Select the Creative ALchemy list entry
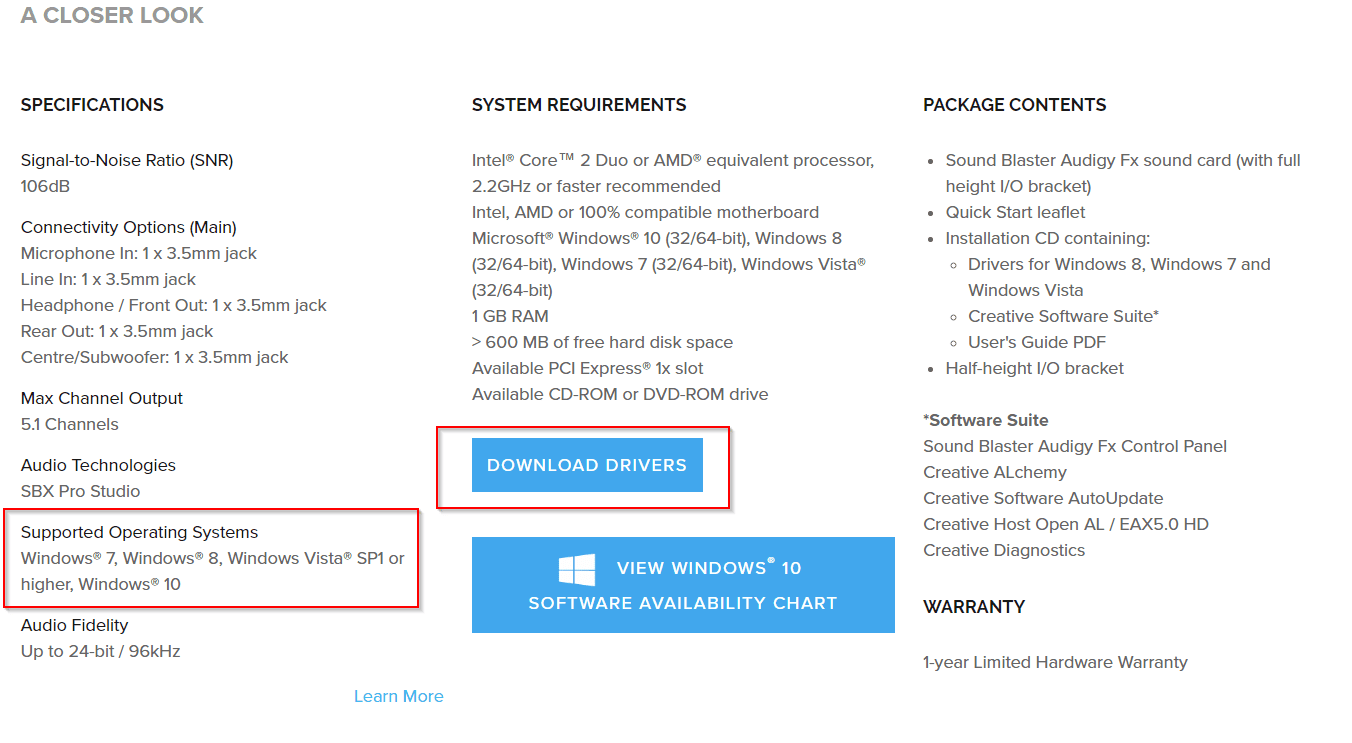 pos(993,471)
